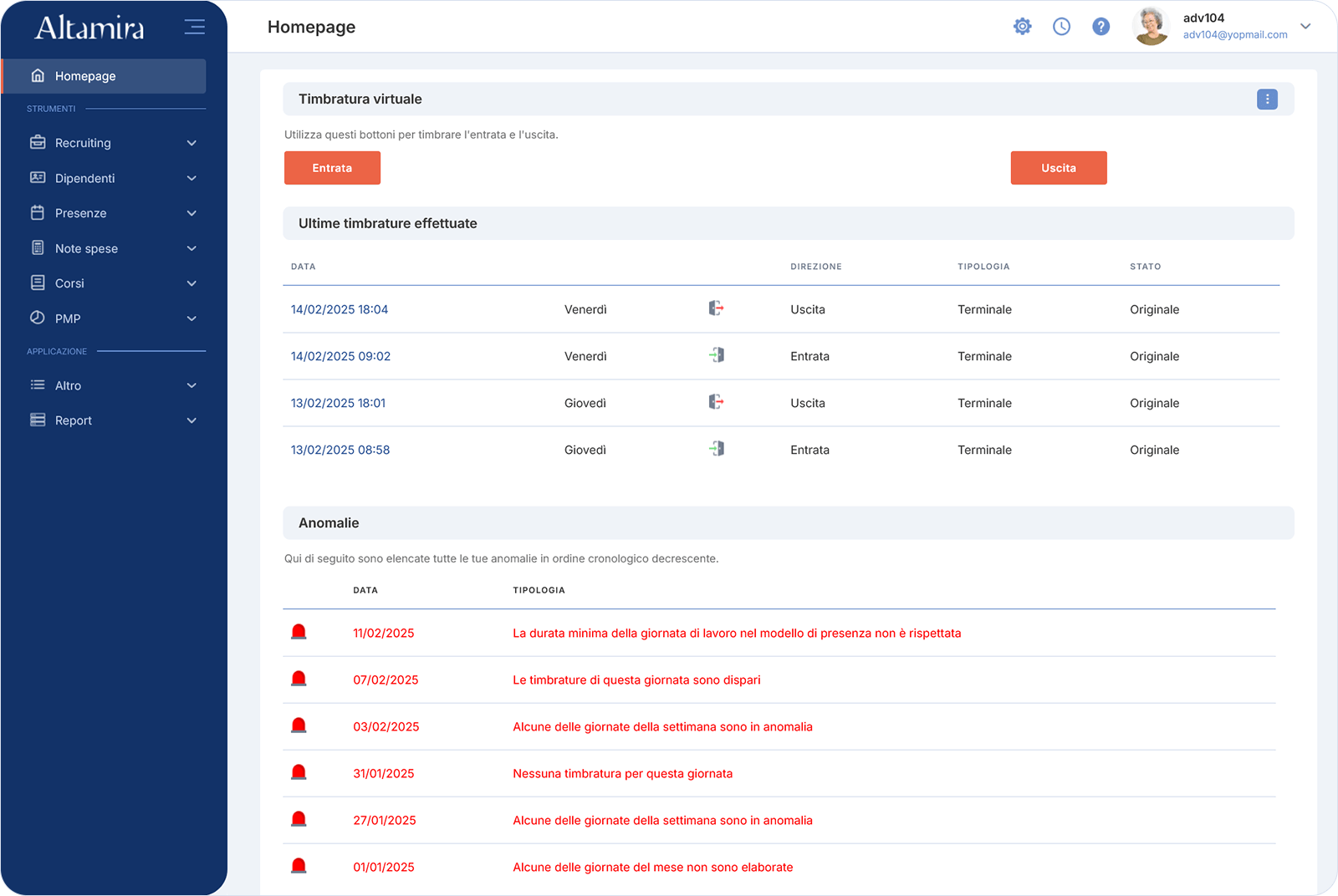Click alarm icon for 03/02/2025 anomaly
The image size is (1338, 896).
pyautogui.click(x=299, y=725)
